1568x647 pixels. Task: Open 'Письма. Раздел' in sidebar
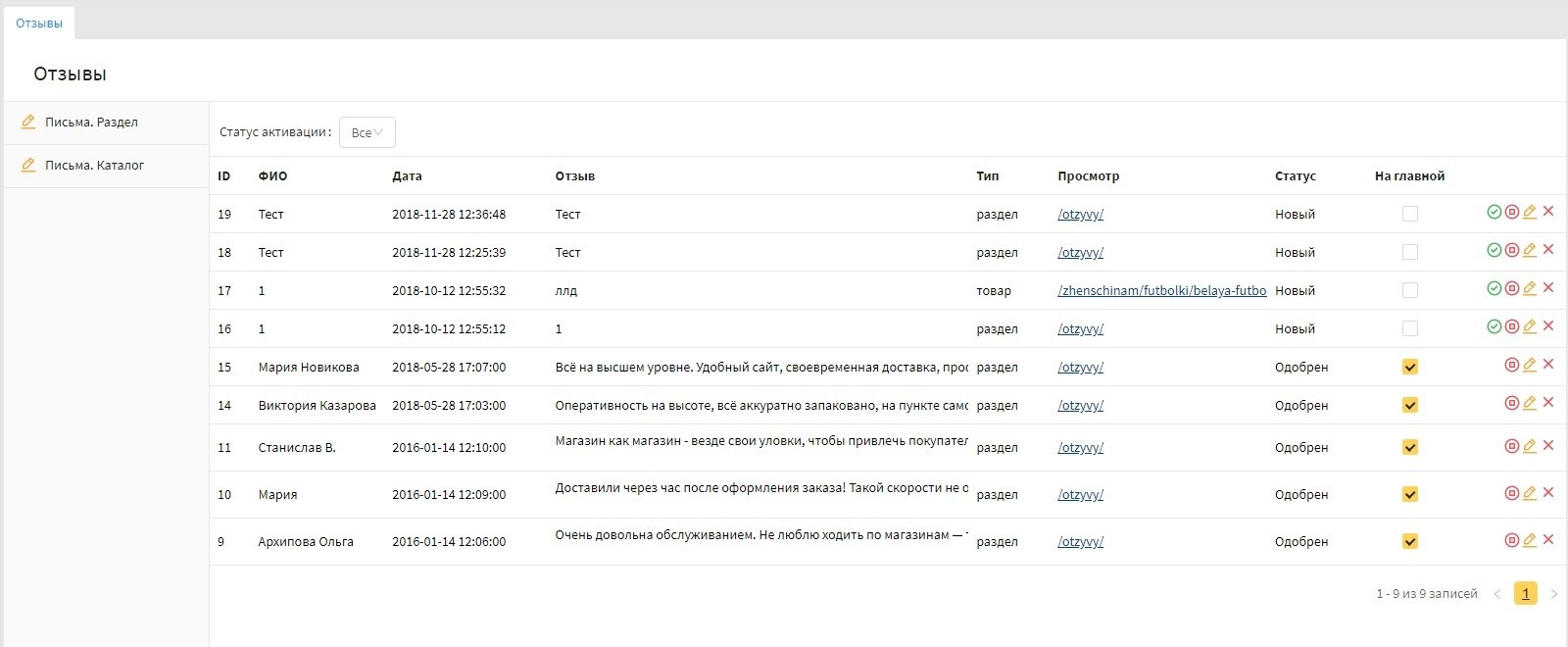click(91, 123)
